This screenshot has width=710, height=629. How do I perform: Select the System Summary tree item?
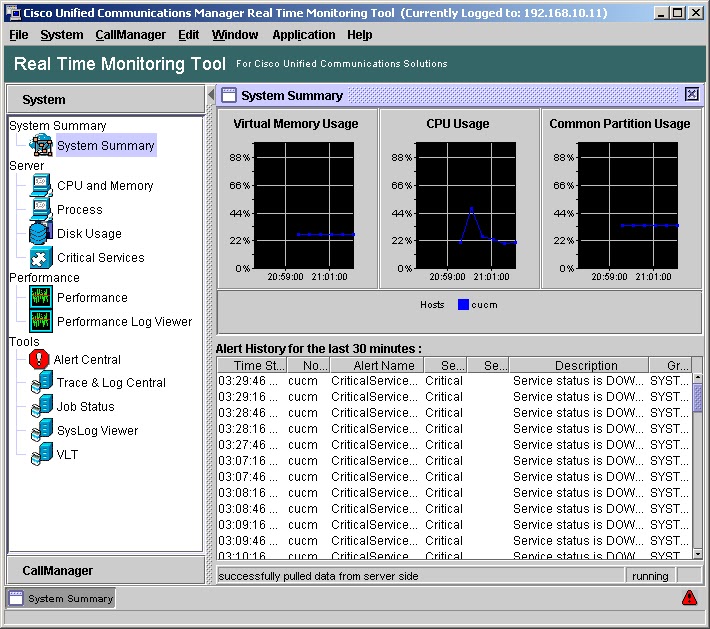point(106,145)
